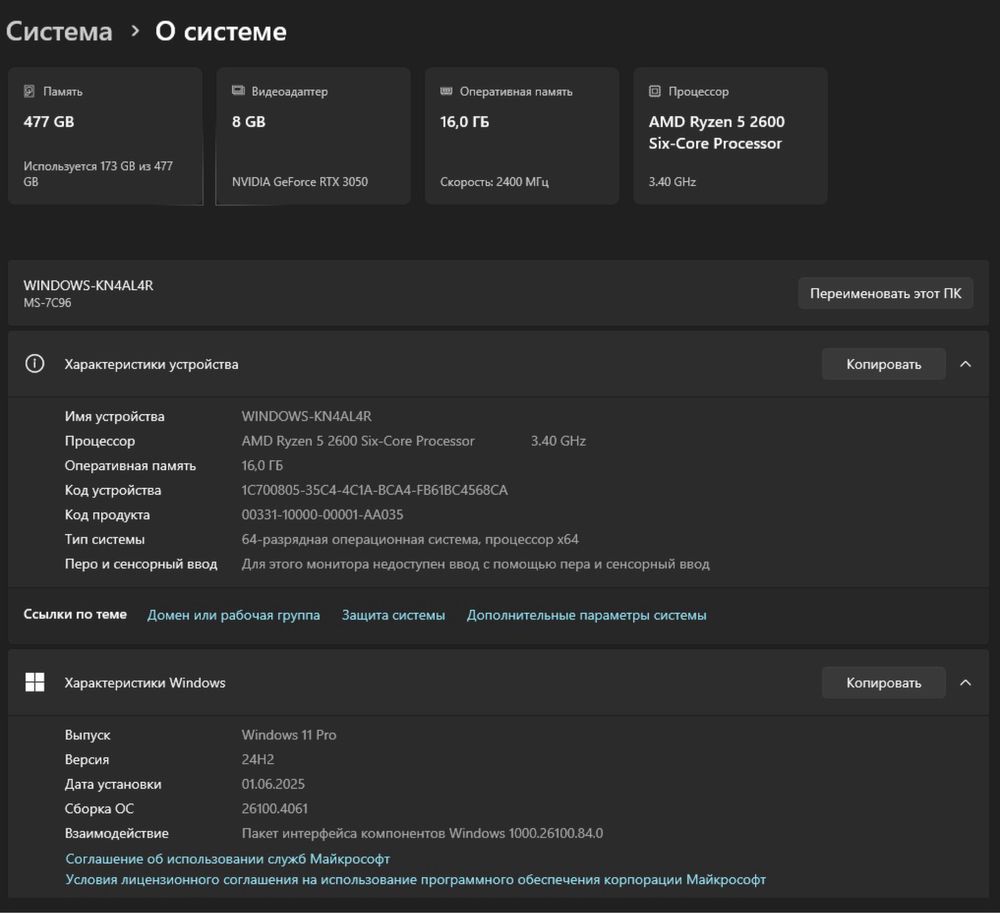The width and height of the screenshot is (1000, 913).
Task: Click the Имя устройства value WINDOWS-KN4AL4R
Action: pos(307,416)
